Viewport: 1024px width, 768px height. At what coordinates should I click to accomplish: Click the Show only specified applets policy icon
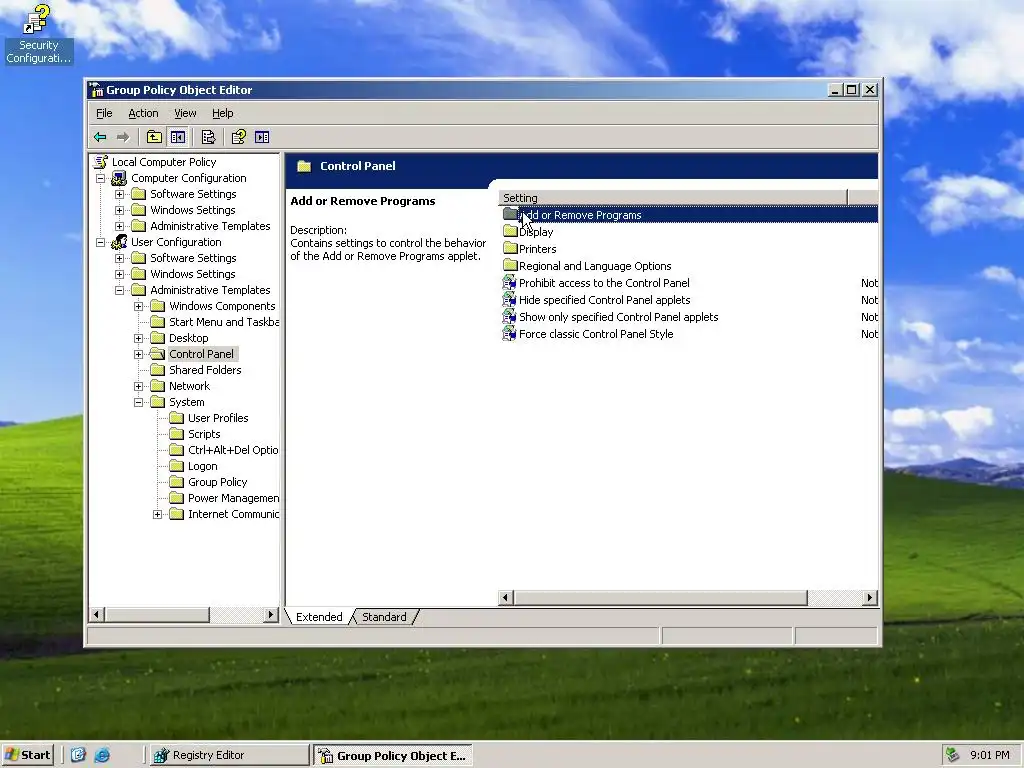(509, 317)
